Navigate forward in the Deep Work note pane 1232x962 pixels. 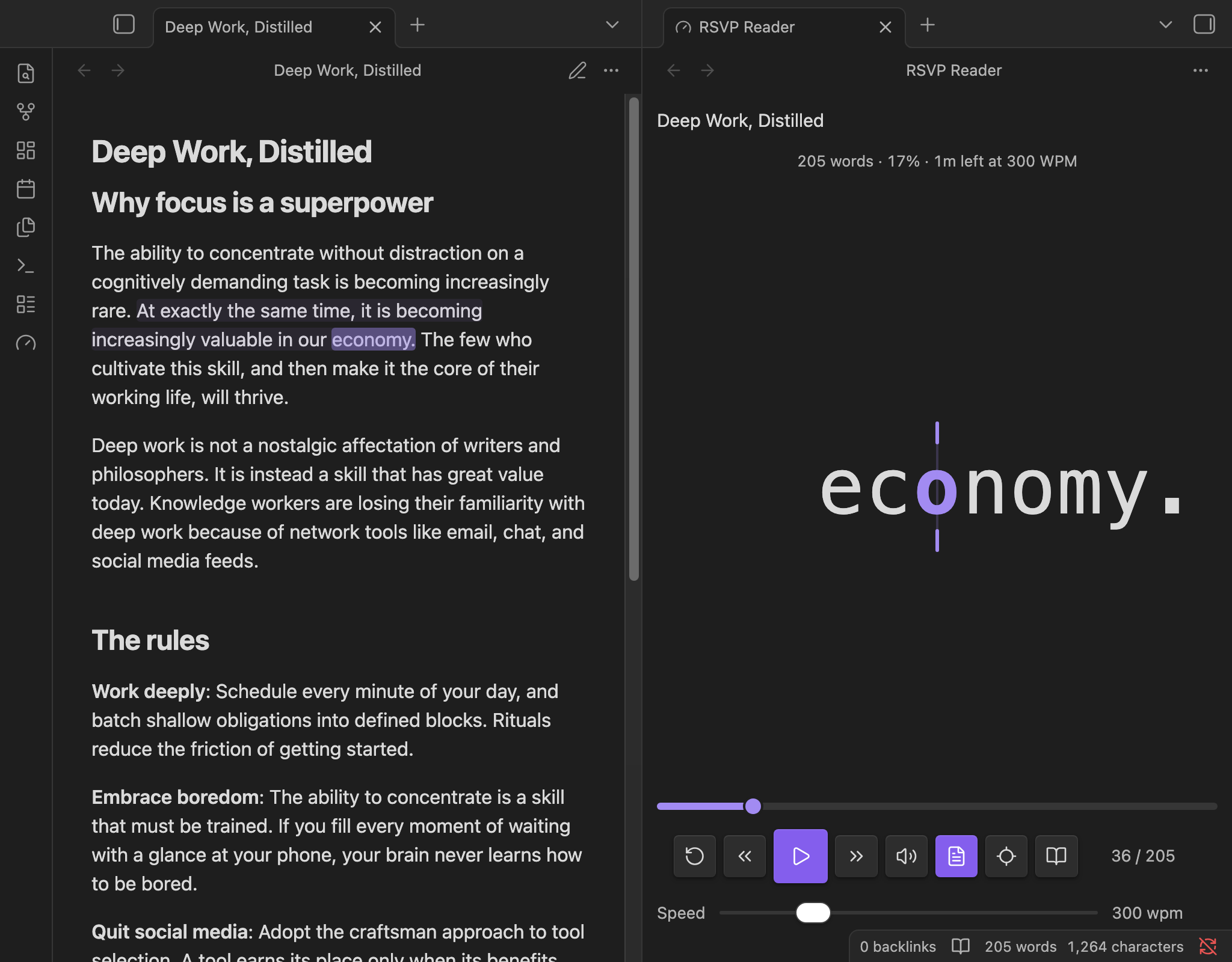click(x=118, y=70)
